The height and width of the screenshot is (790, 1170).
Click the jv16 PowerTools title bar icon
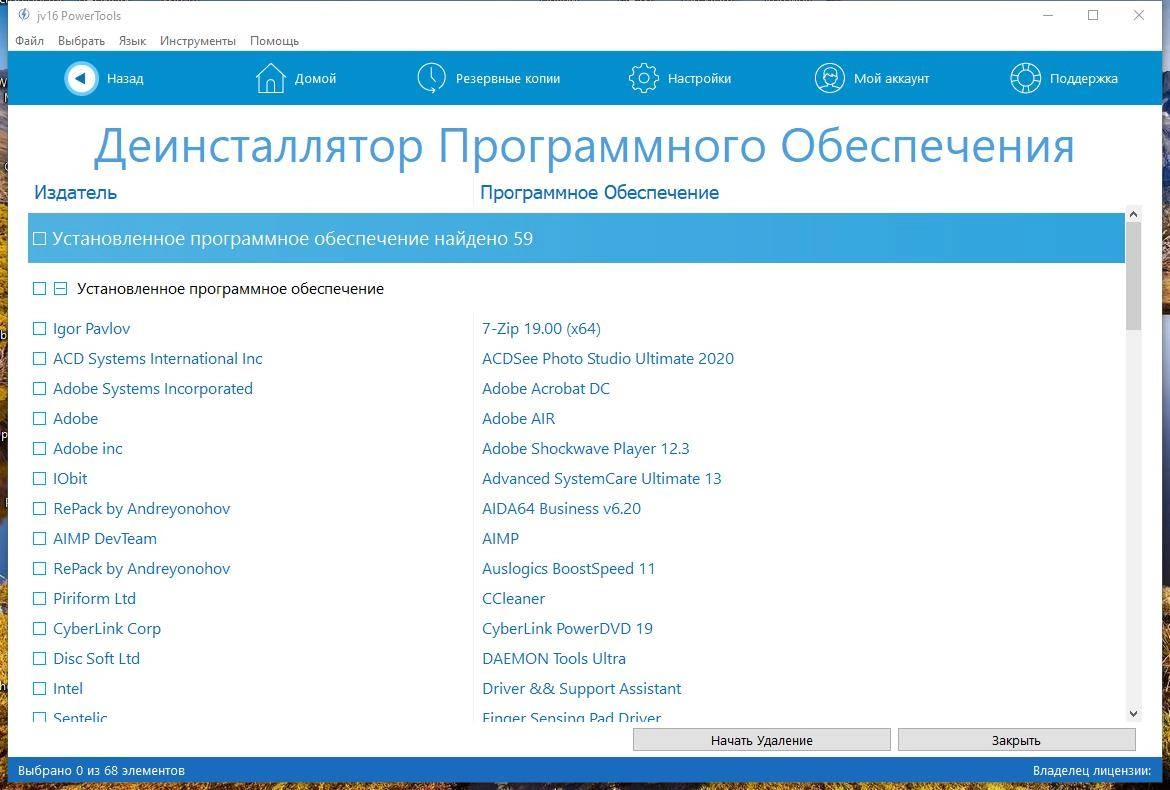click(x=24, y=15)
